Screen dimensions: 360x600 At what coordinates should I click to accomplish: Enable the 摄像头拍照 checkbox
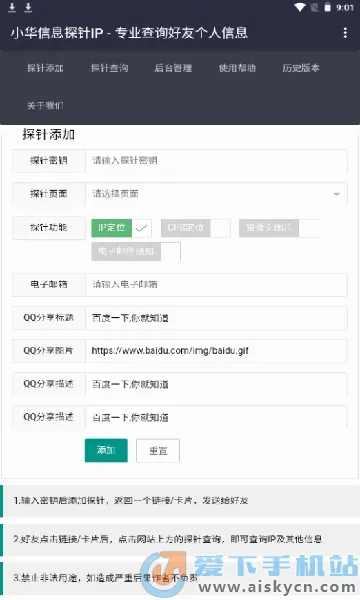click(x=279, y=228)
